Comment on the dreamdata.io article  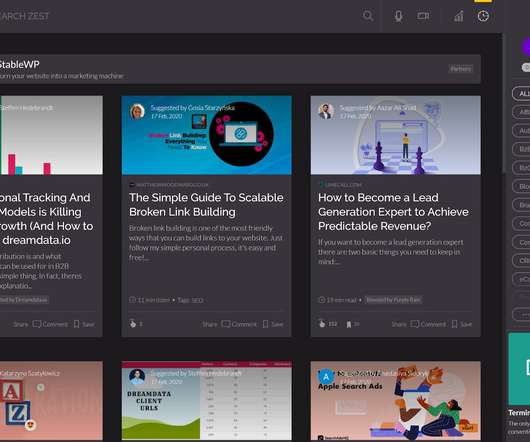coord(50,324)
